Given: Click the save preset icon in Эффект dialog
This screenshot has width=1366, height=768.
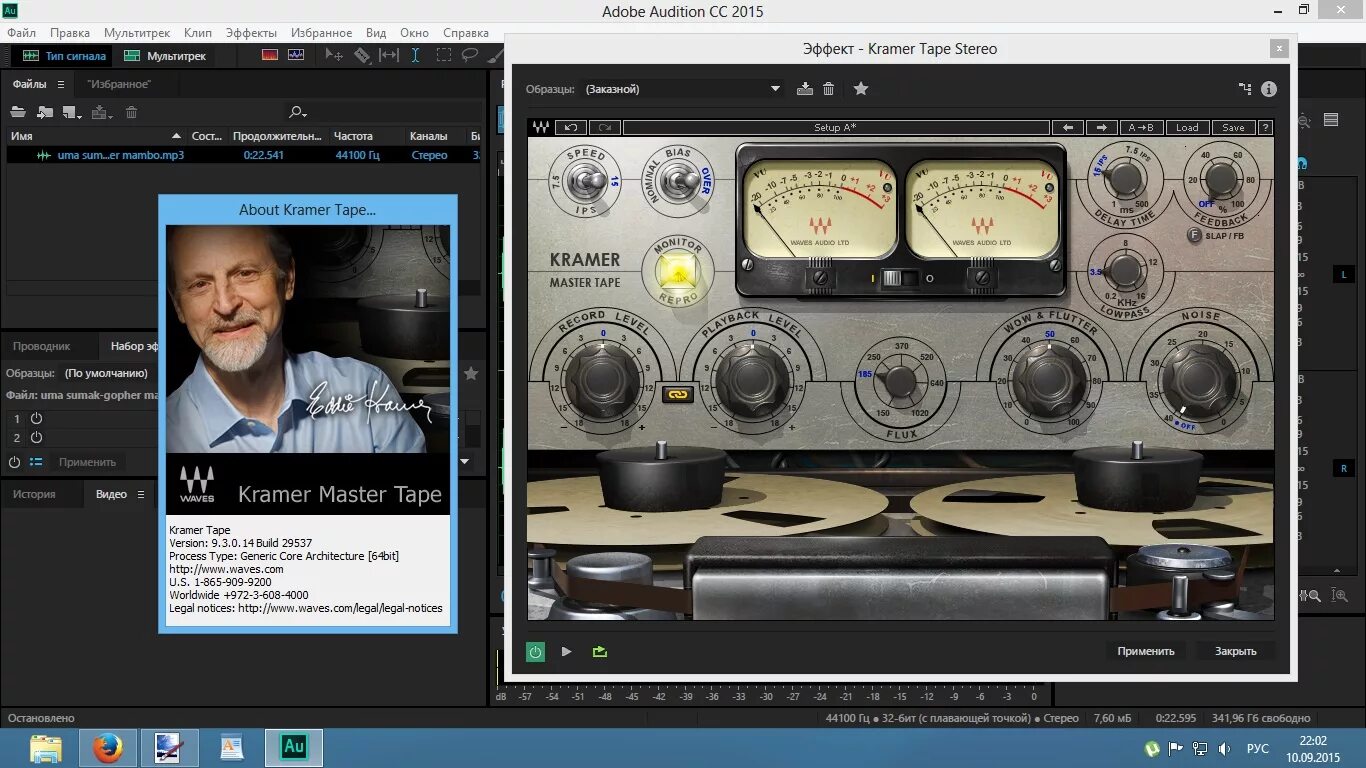Looking at the screenshot, I should [x=805, y=89].
